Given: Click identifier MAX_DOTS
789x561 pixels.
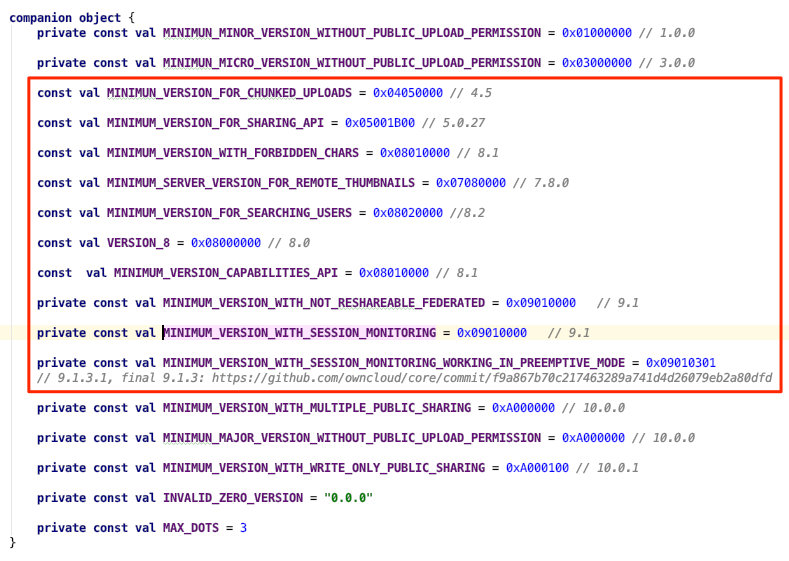Looking at the screenshot, I should [x=191, y=528].
